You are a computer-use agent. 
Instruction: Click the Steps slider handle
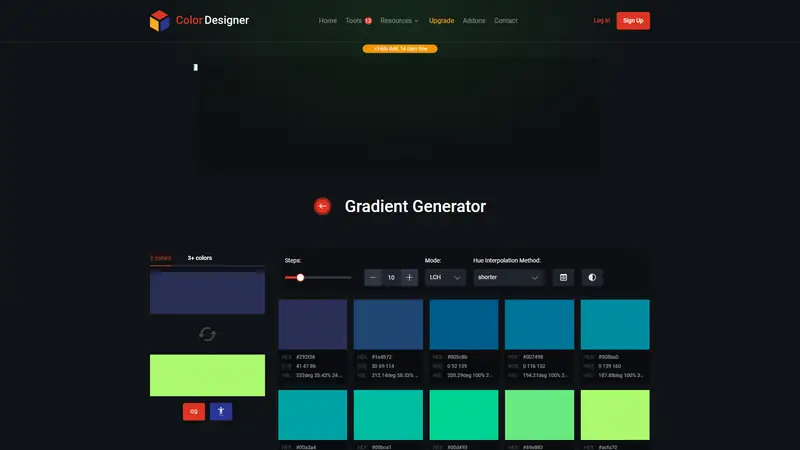[301, 278]
